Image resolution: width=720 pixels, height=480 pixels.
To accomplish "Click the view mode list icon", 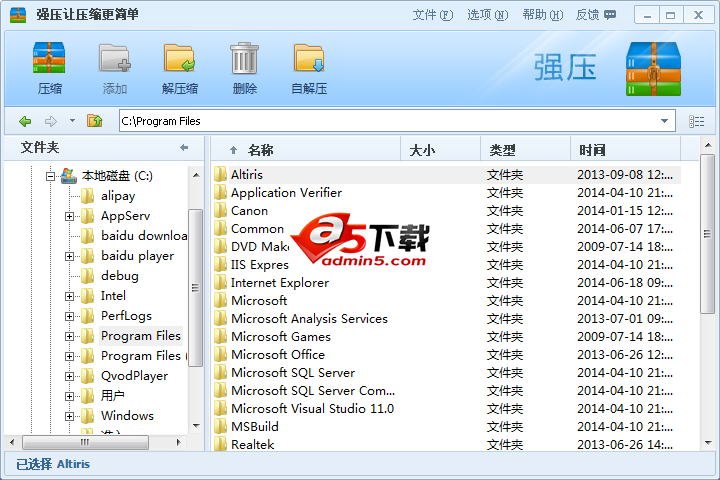I will [696, 121].
